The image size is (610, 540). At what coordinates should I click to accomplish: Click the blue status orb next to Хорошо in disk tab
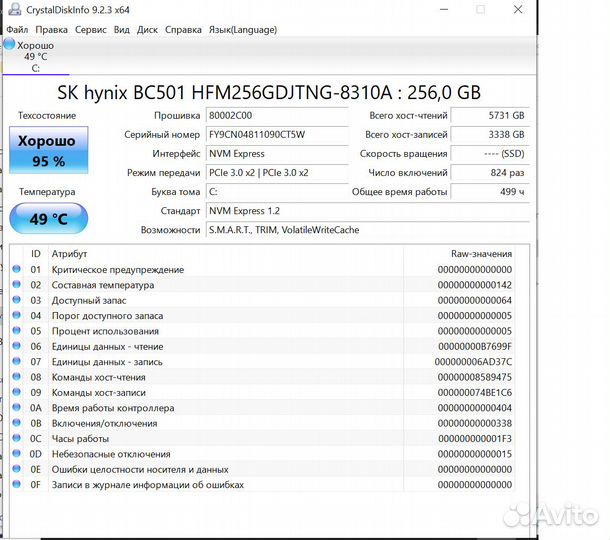click(x=9, y=44)
